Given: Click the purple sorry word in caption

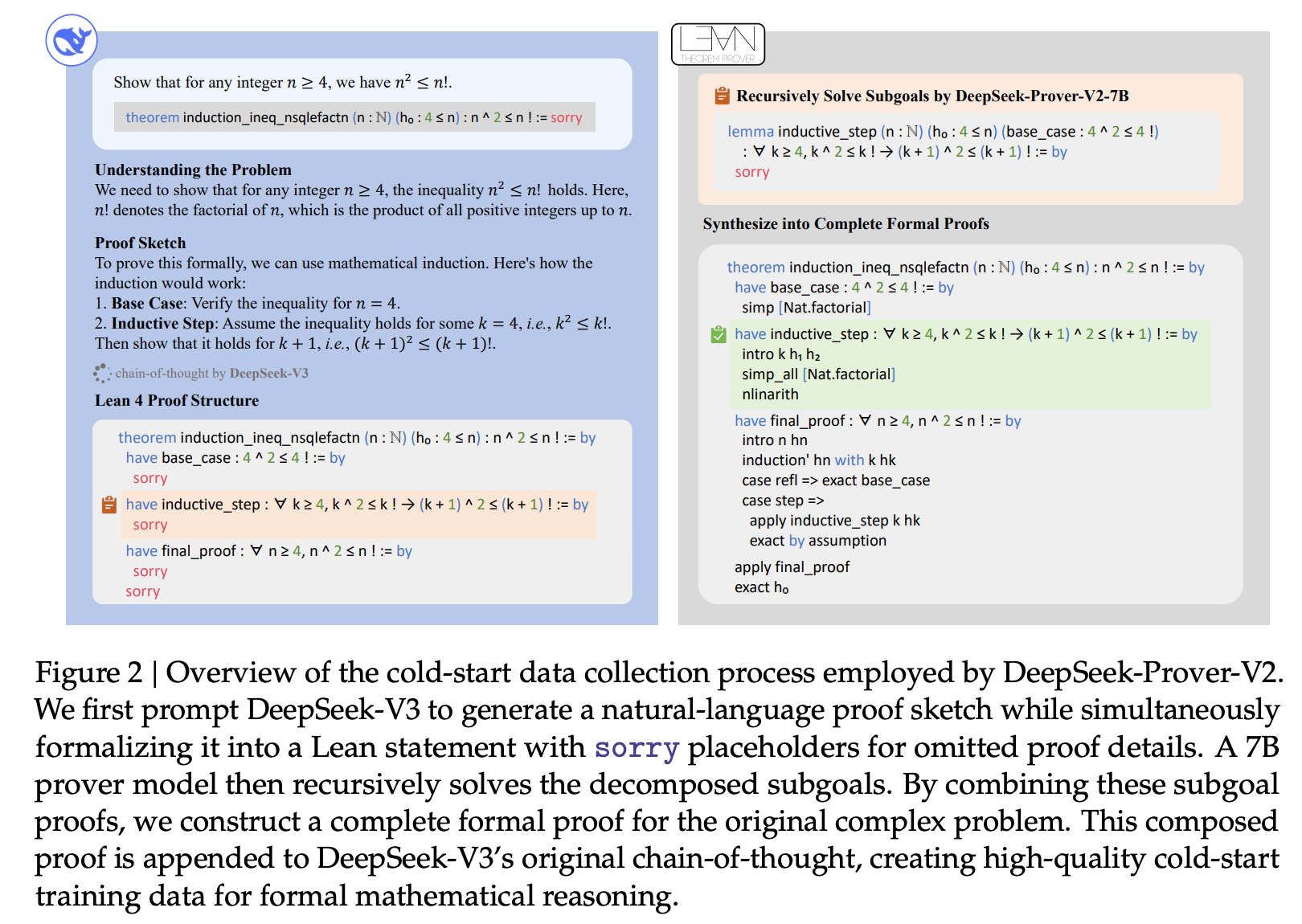Looking at the screenshot, I should (x=637, y=748).
